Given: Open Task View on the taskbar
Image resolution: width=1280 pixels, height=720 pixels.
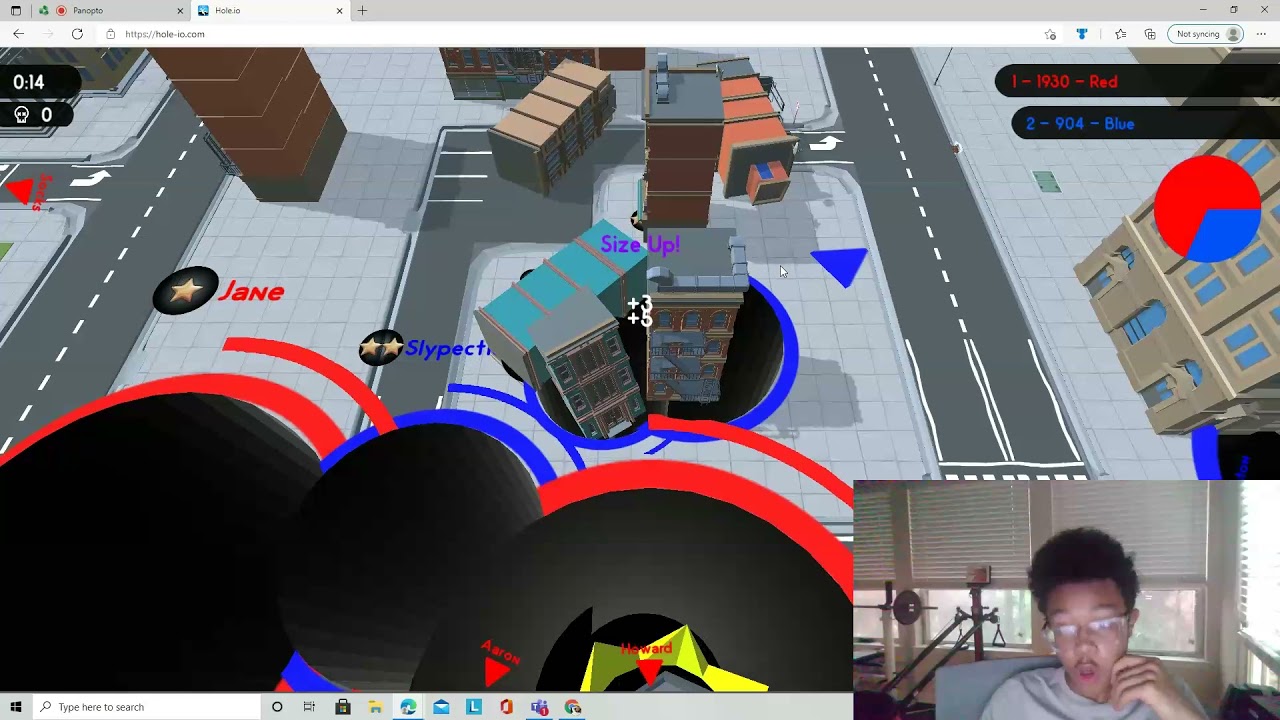Looking at the screenshot, I should 309,707.
